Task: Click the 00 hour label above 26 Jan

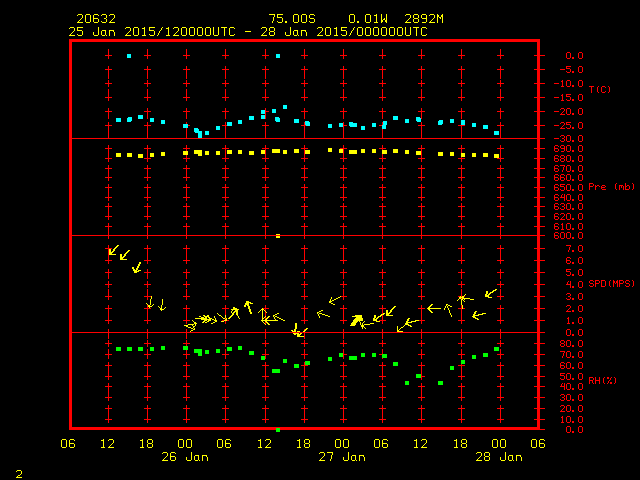Action: pyautogui.click(x=185, y=444)
